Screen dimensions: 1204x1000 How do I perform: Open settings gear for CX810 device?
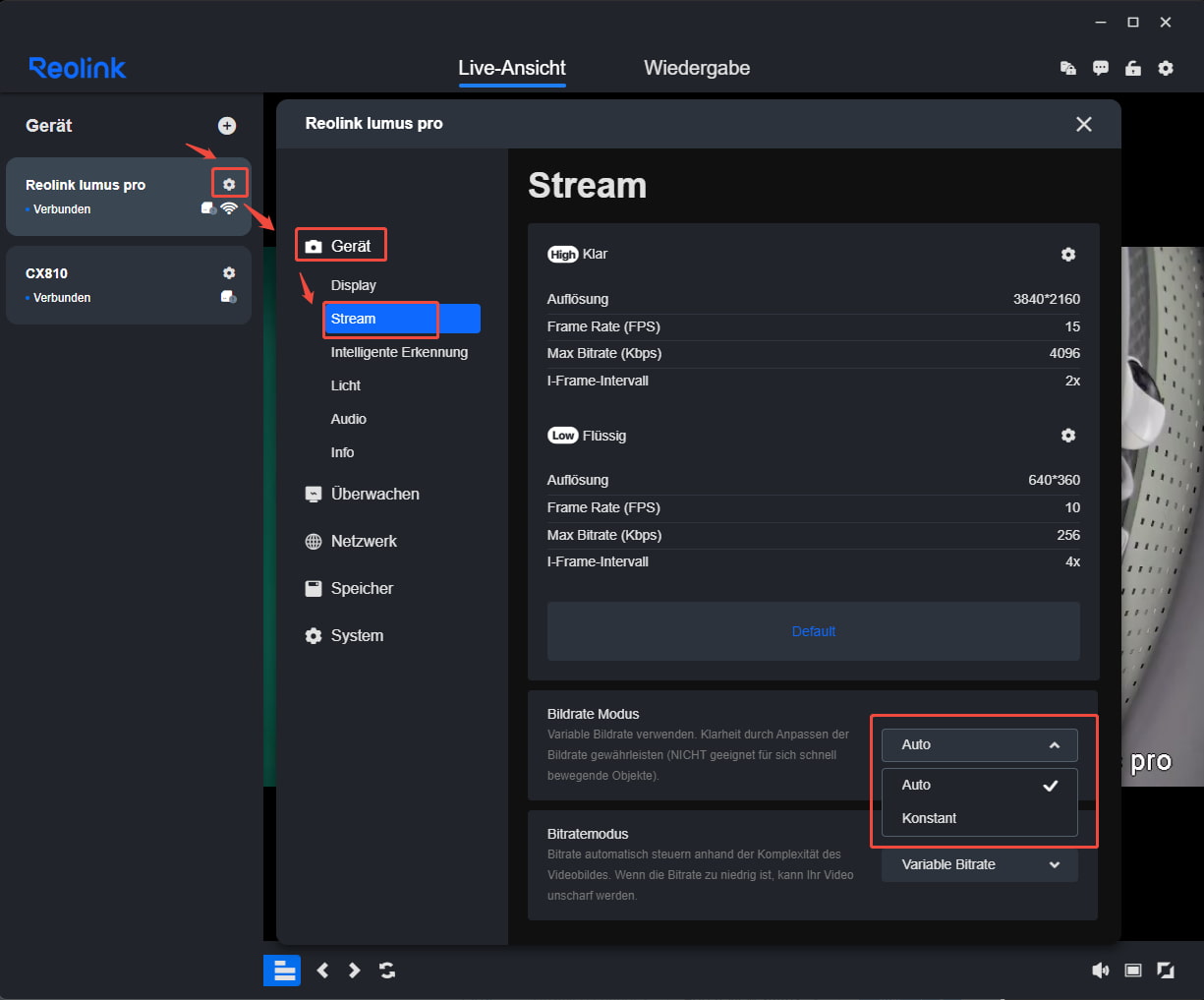[229, 272]
